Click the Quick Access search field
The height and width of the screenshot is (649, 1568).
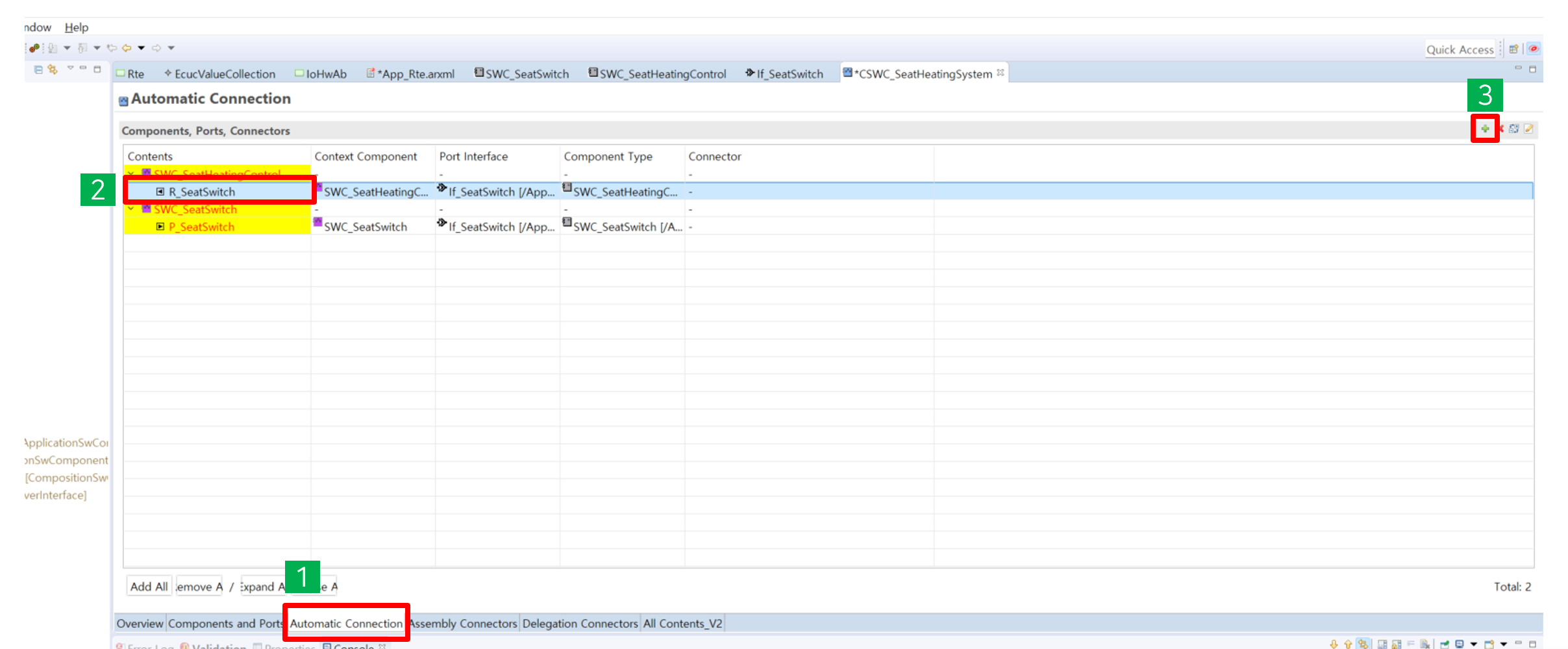(1460, 49)
